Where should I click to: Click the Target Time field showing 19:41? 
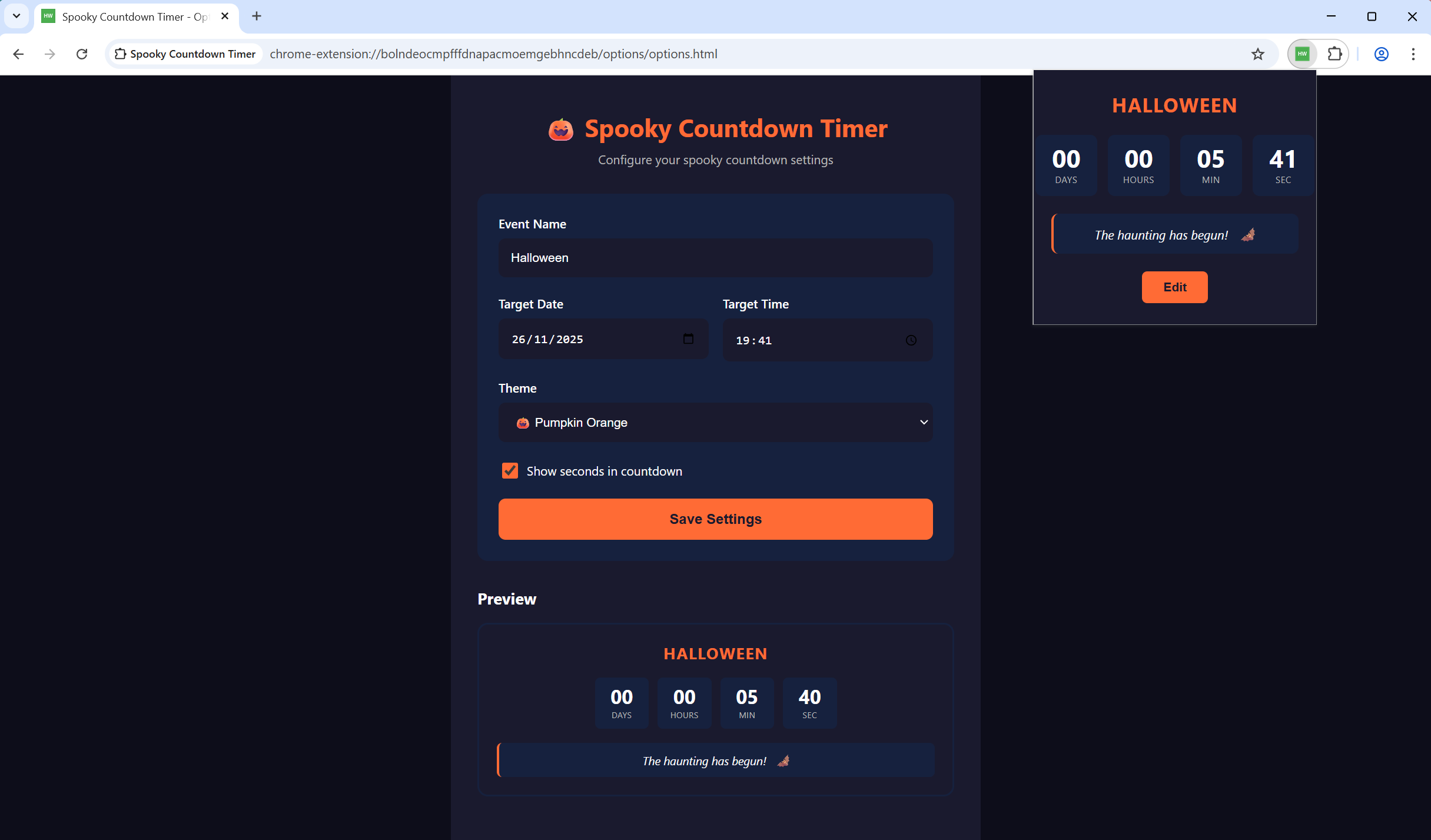[x=812, y=340]
